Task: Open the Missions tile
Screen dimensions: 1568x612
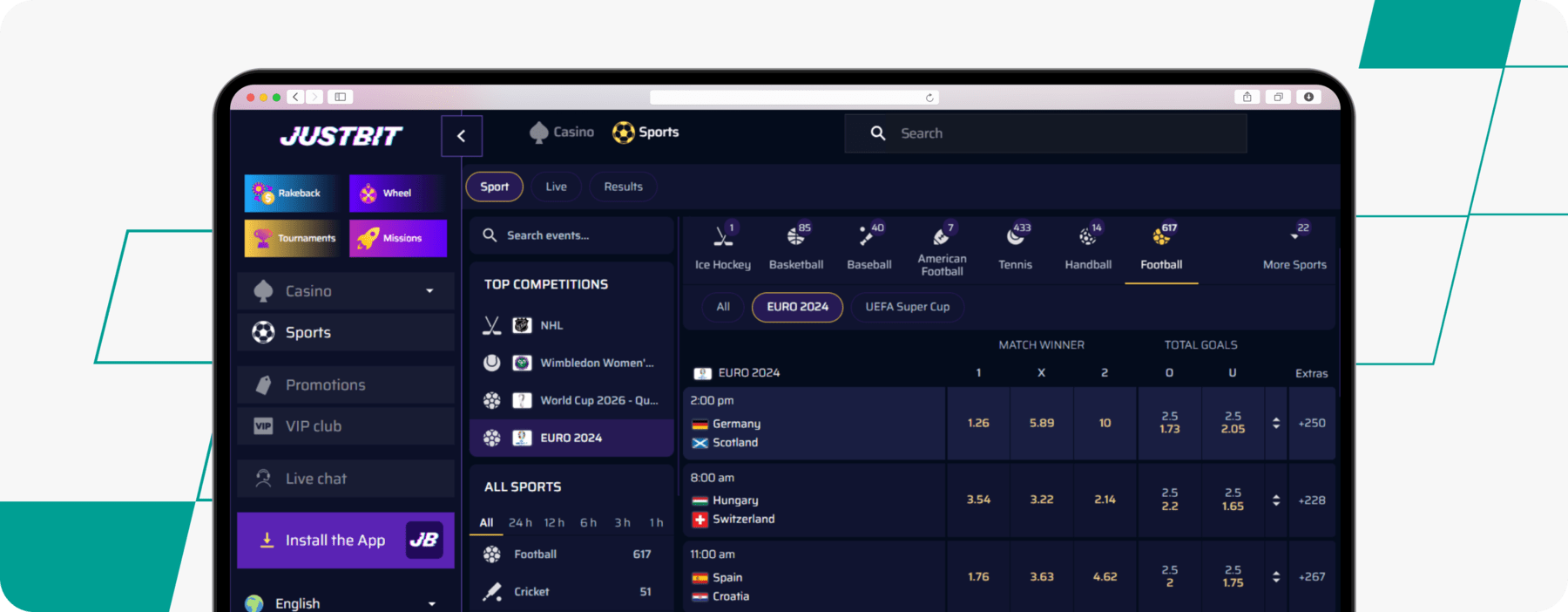Action: (x=398, y=238)
